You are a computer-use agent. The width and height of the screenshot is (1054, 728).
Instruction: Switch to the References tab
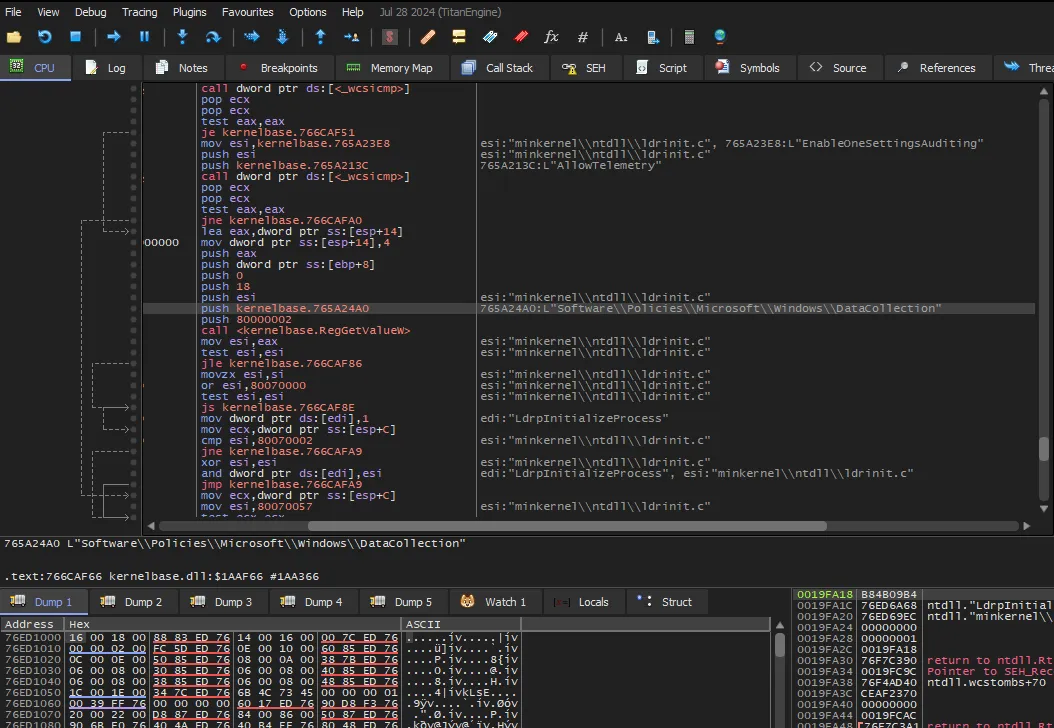click(936, 68)
